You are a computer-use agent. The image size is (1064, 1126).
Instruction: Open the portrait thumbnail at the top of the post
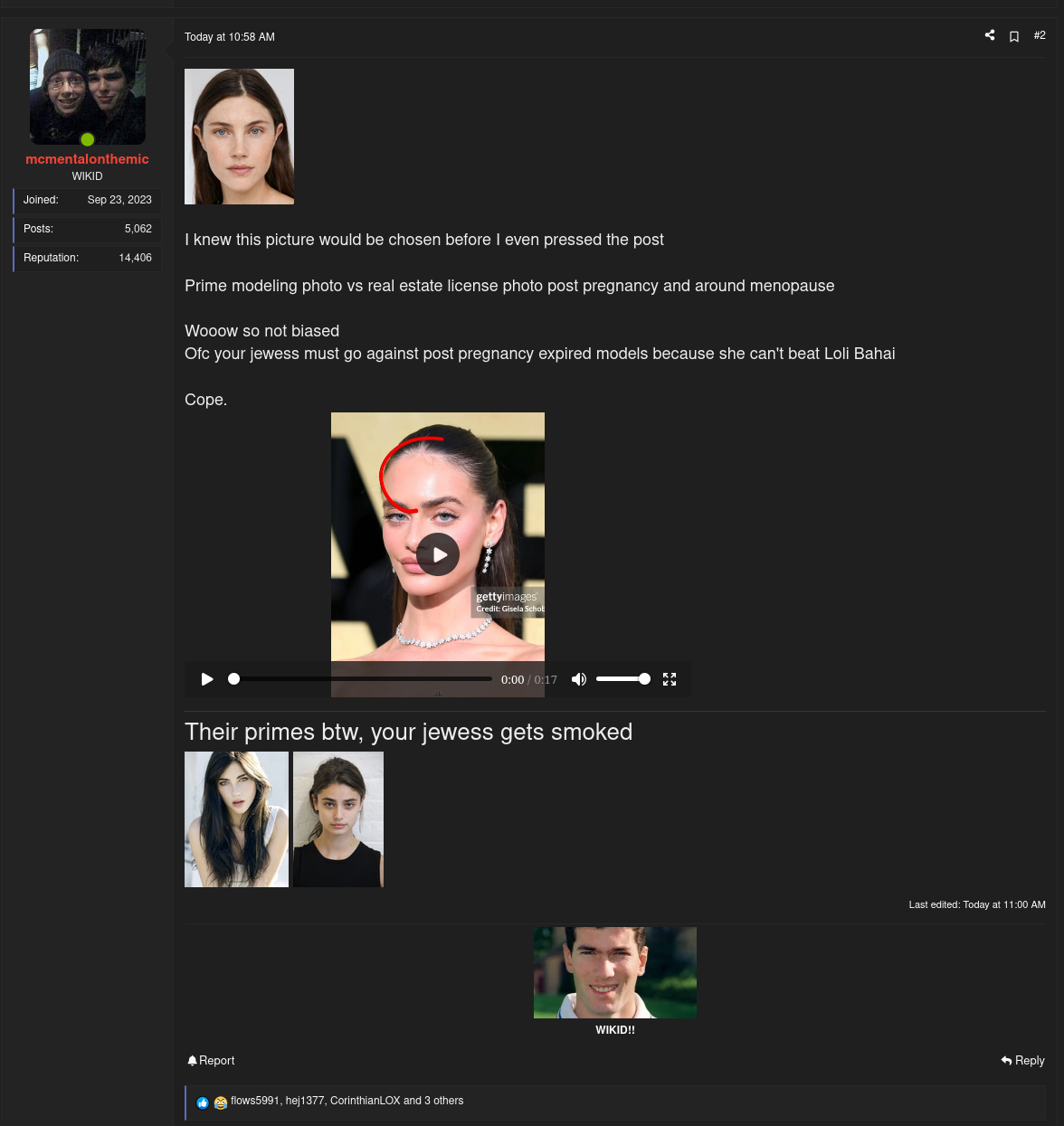pos(239,137)
